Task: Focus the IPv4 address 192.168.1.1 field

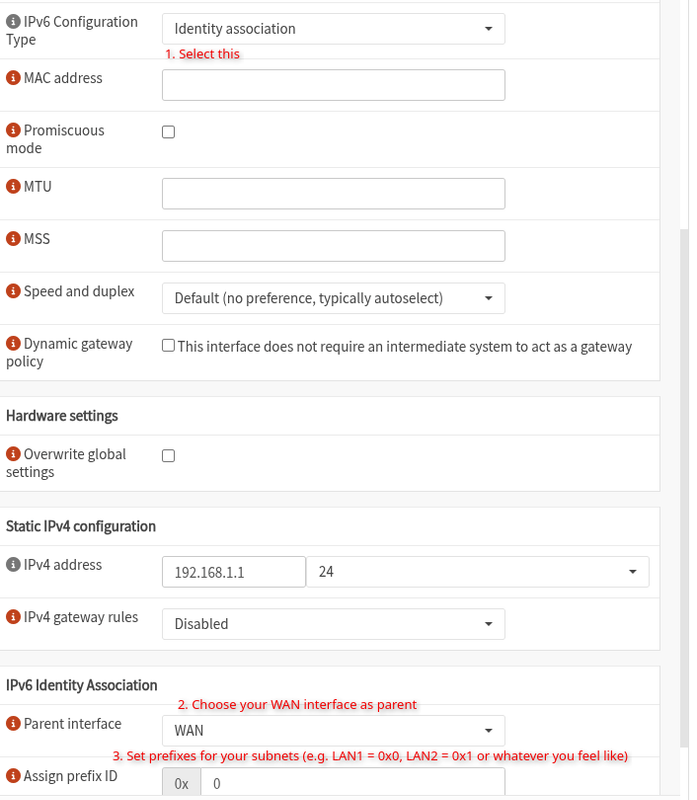Action: point(234,572)
